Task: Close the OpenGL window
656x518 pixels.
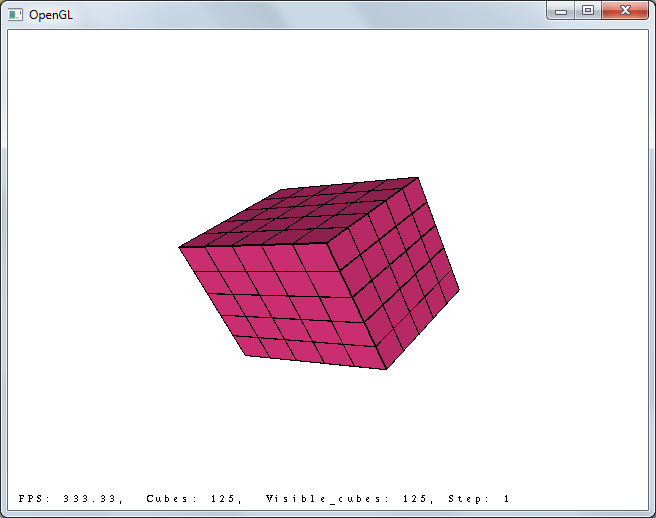Action: pyautogui.click(x=625, y=10)
